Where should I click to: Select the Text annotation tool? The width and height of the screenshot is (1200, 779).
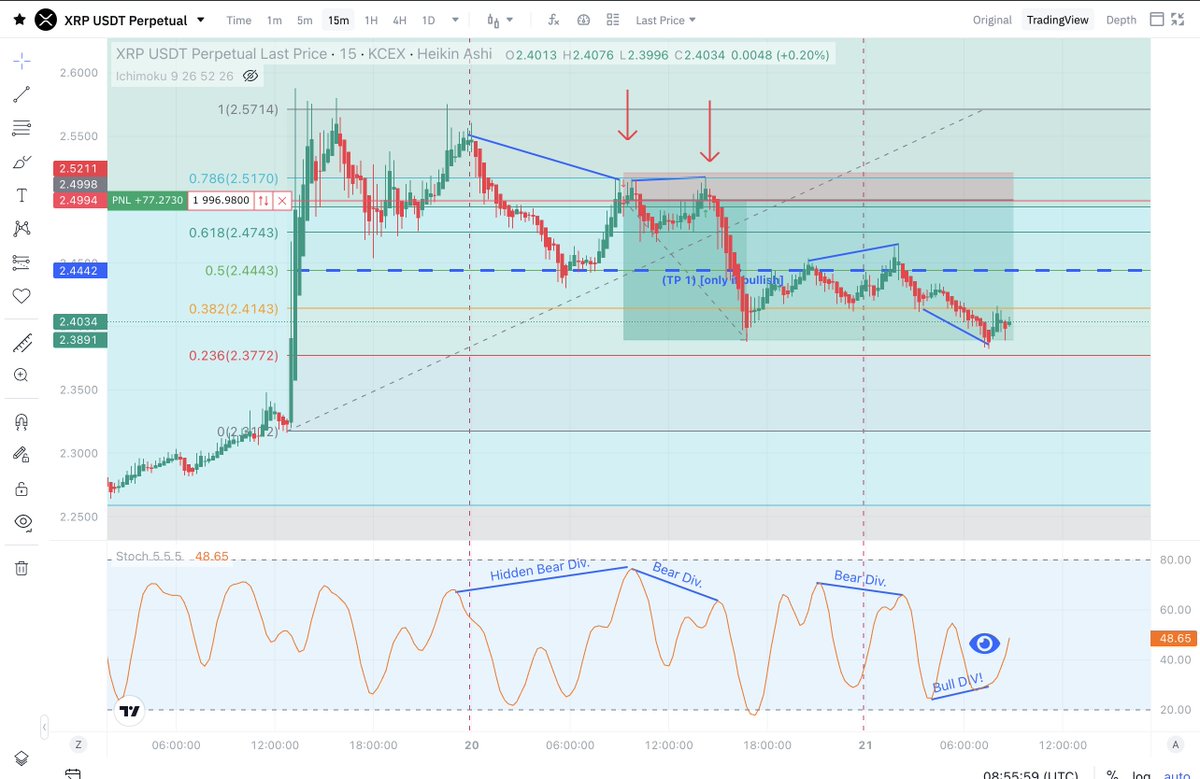21,195
